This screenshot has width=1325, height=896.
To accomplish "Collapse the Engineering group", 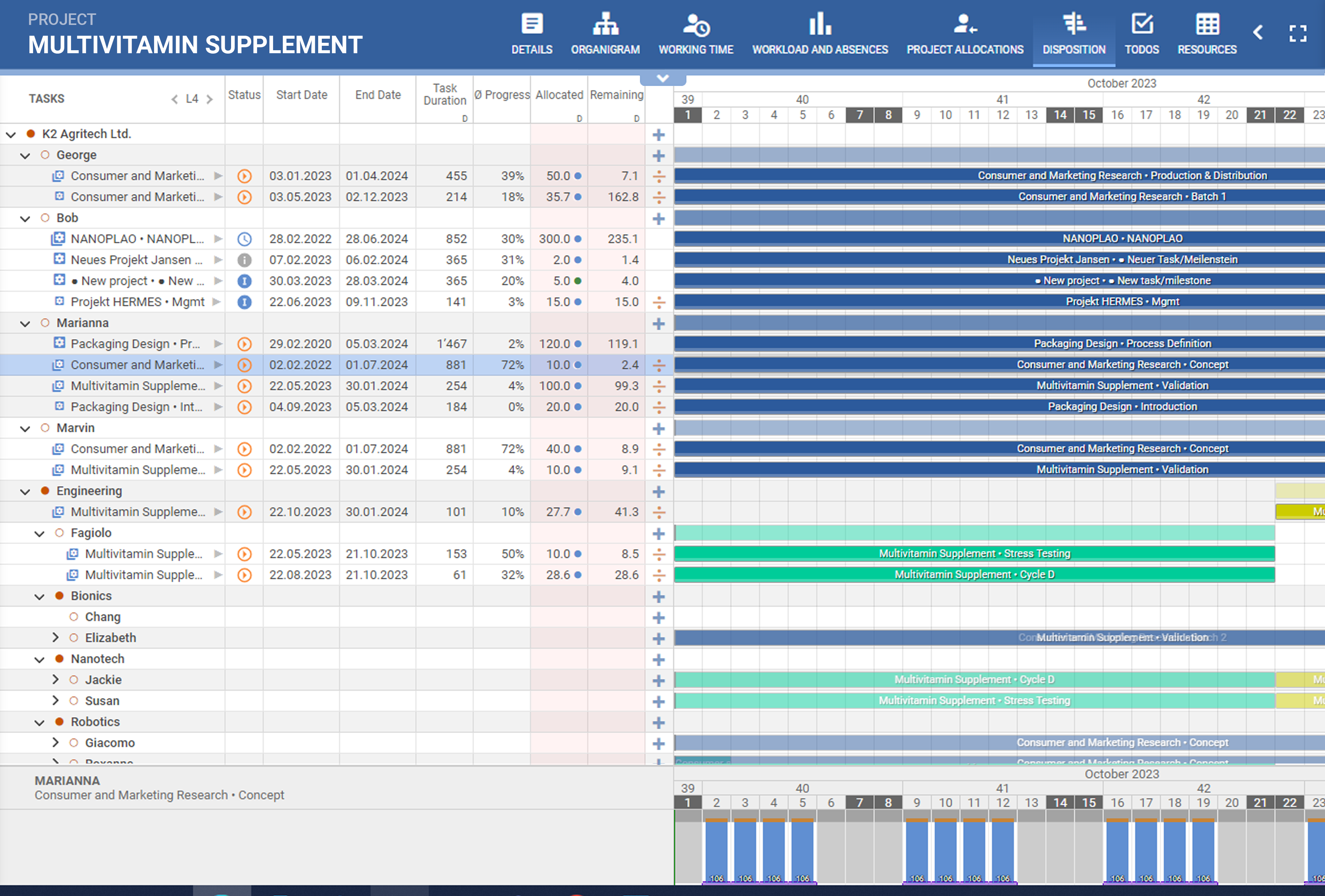I will 25,491.
